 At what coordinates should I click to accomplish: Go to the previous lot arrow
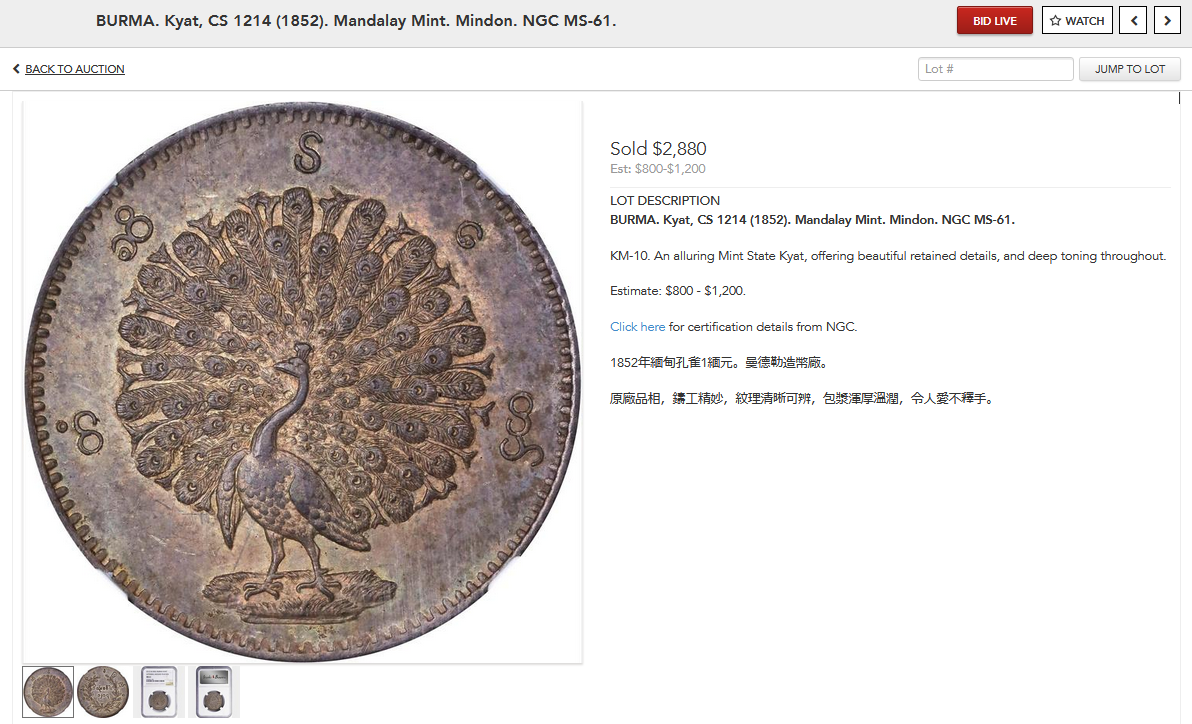[1133, 21]
